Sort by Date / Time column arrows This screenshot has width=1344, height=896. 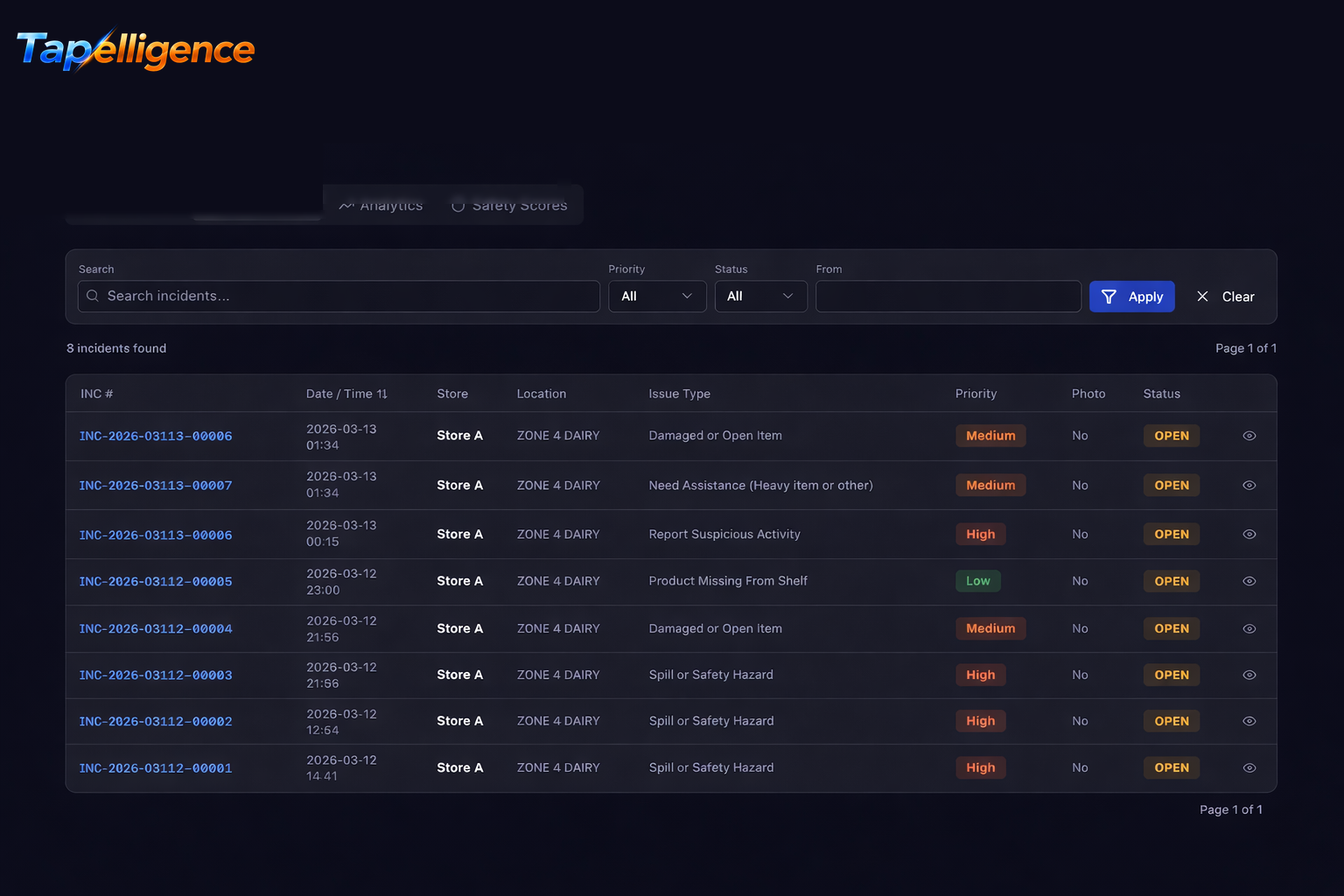[382, 395]
